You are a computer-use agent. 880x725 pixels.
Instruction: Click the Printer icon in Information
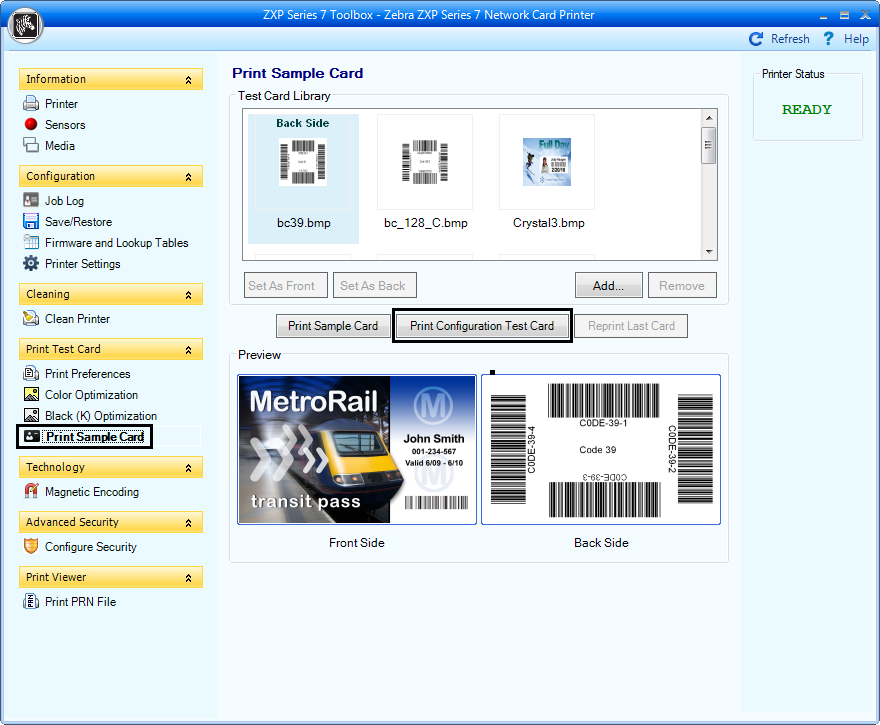coord(31,104)
